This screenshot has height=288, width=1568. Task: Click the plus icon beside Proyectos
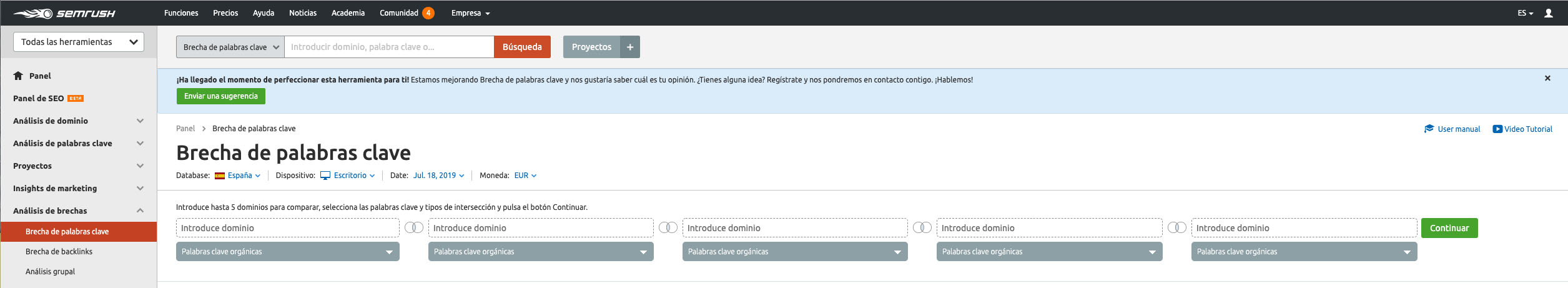(630, 47)
